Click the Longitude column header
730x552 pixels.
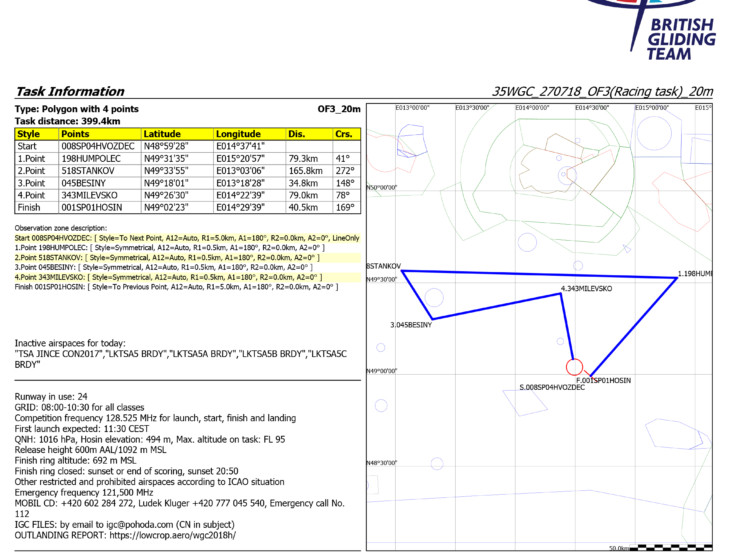tap(238, 134)
